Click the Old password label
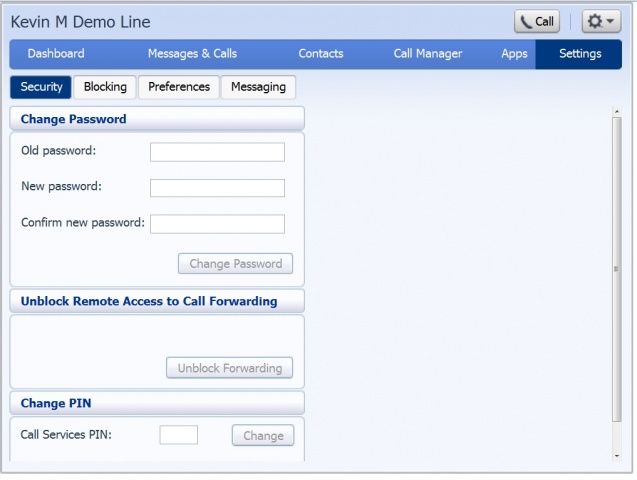The width and height of the screenshot is (637, 480). [58, 151]
